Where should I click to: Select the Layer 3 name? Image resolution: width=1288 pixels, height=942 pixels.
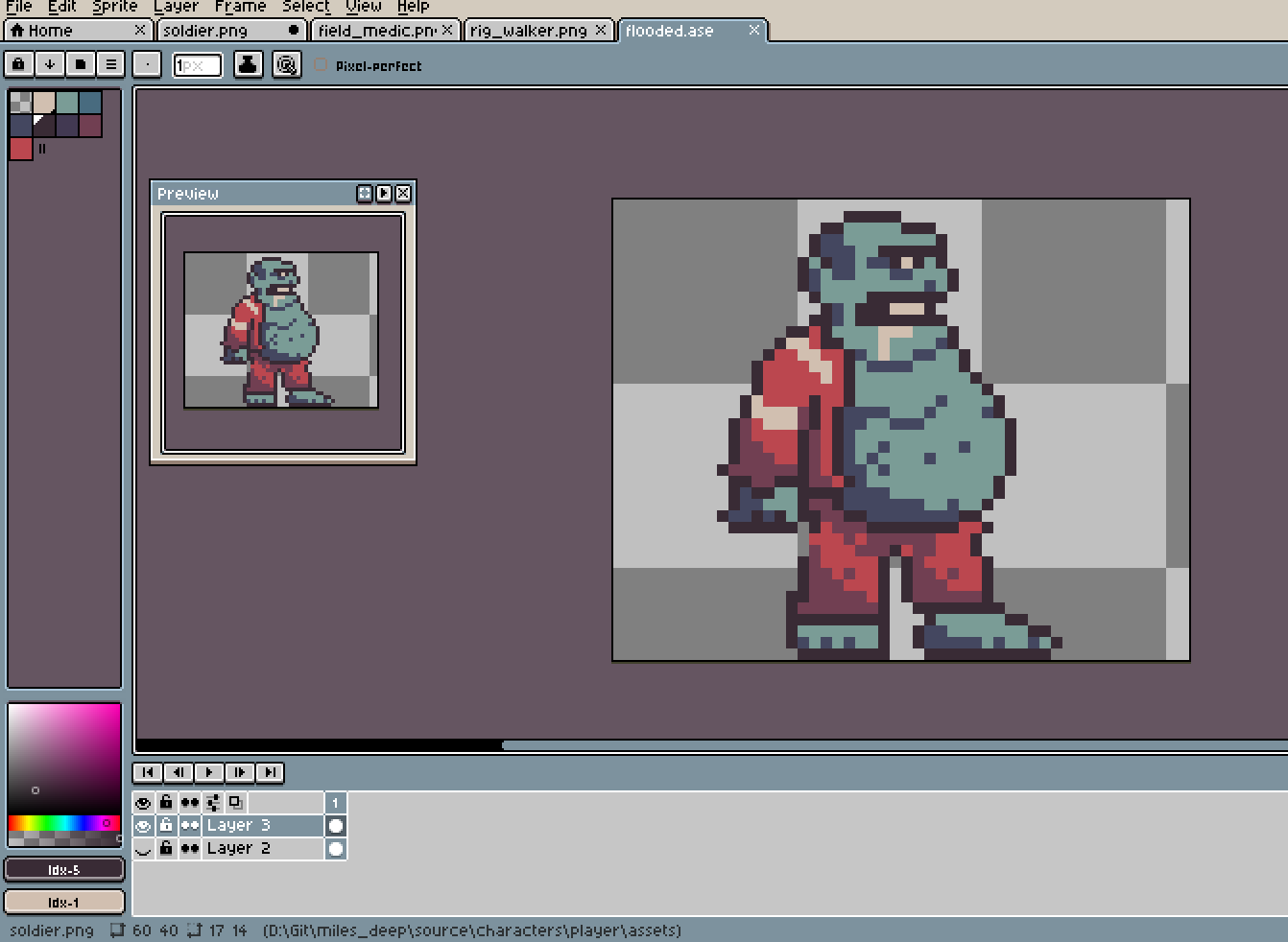pyautogui.click(x=263, y=826)
